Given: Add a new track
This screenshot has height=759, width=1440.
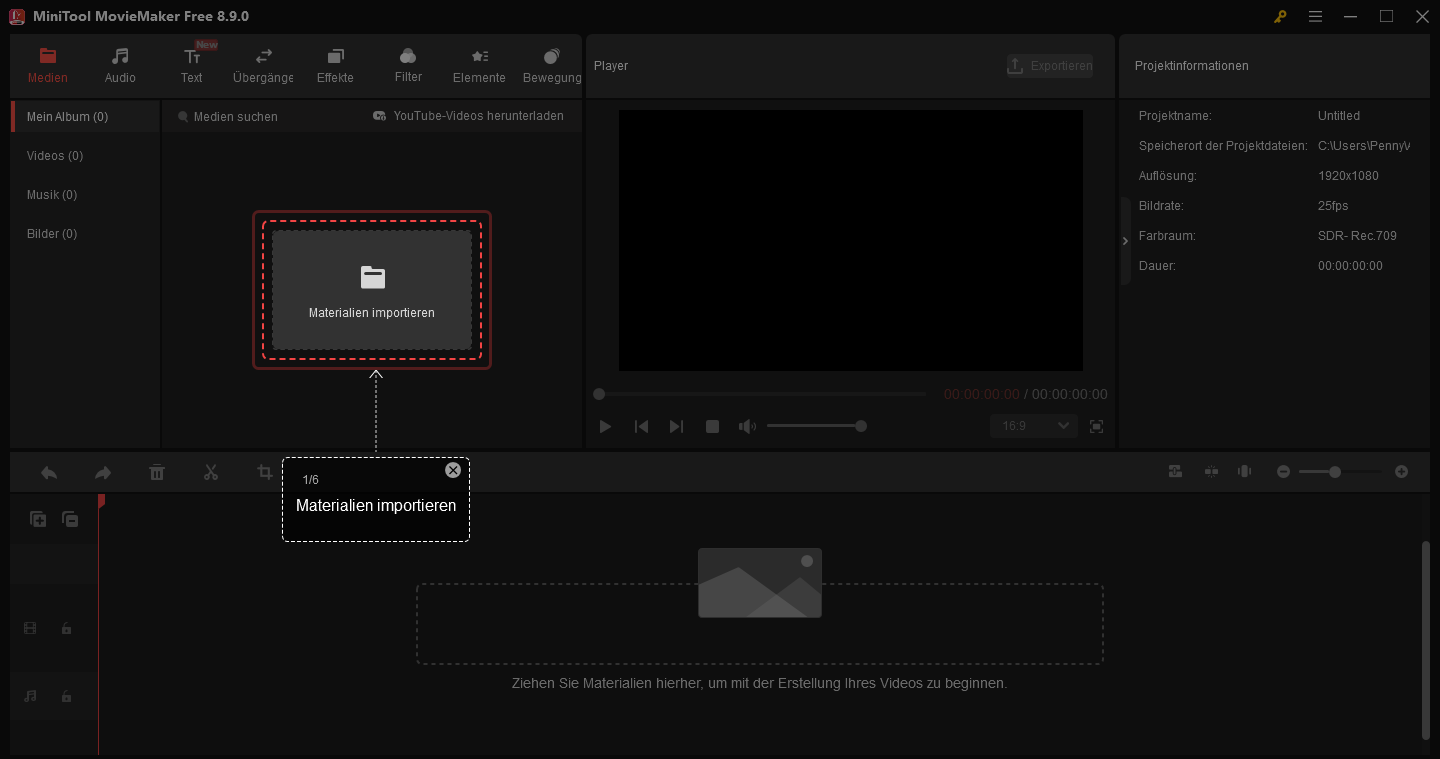Looking at the screenshot, I should tap(38, 519).
